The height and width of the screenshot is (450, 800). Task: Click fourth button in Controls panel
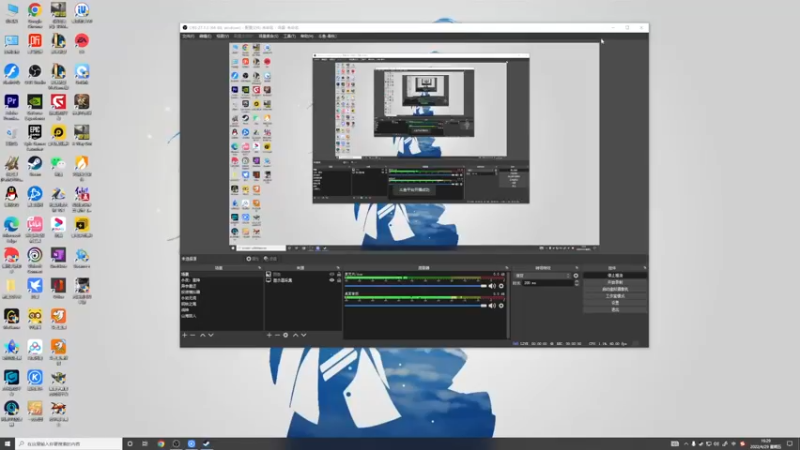(615, 296)
